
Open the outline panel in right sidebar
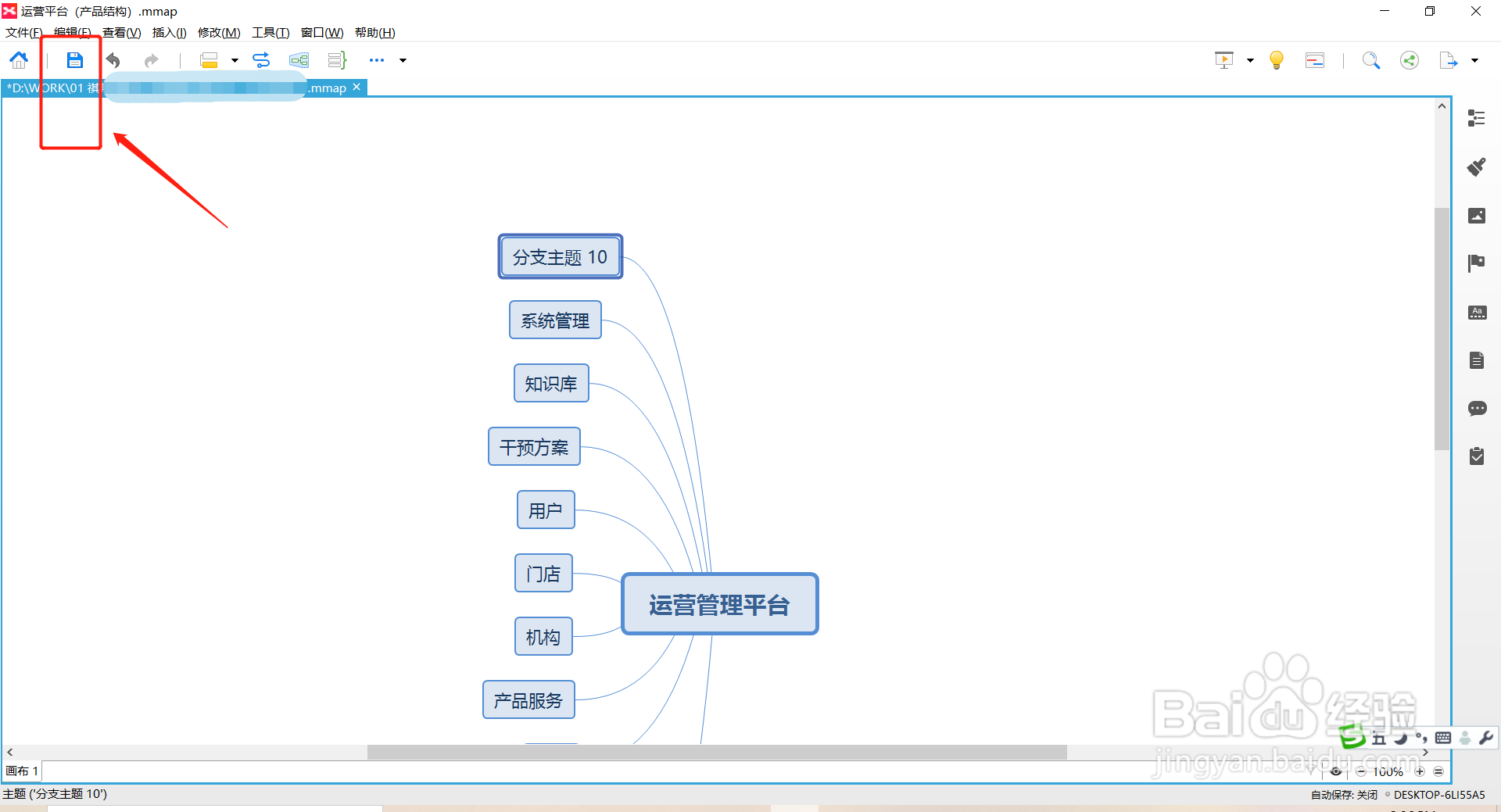1477,118
